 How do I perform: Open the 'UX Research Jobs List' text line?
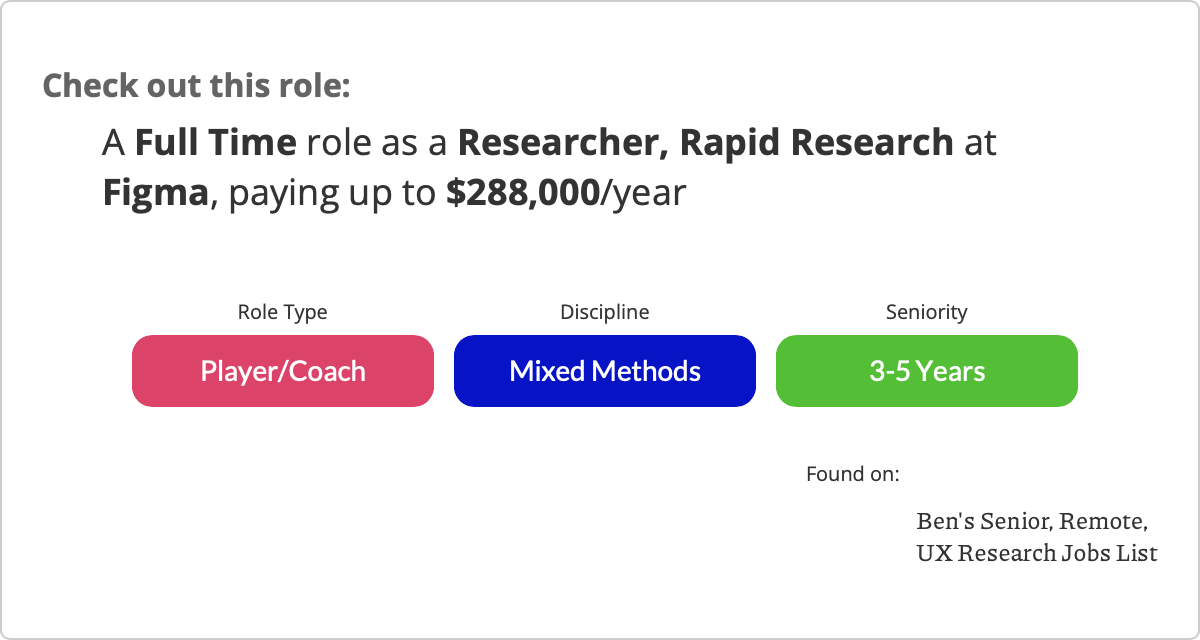1037,552
